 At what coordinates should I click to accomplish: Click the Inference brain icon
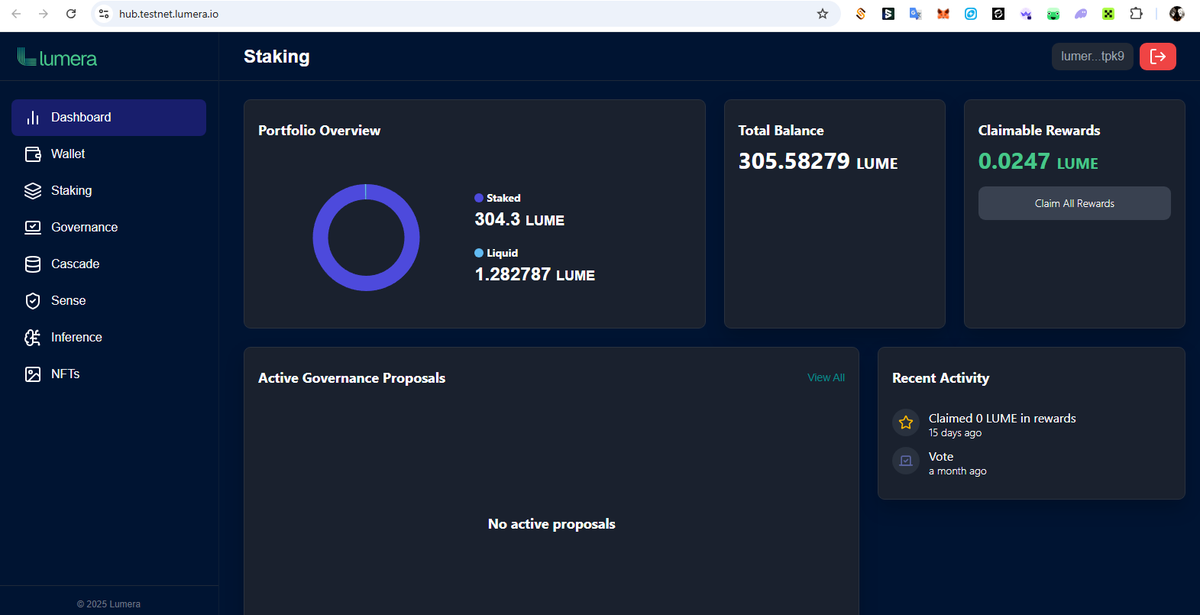coord(33,337)
